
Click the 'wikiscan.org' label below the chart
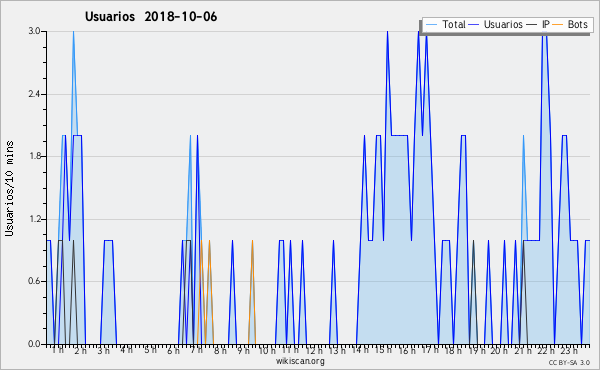tap(300, 361)
